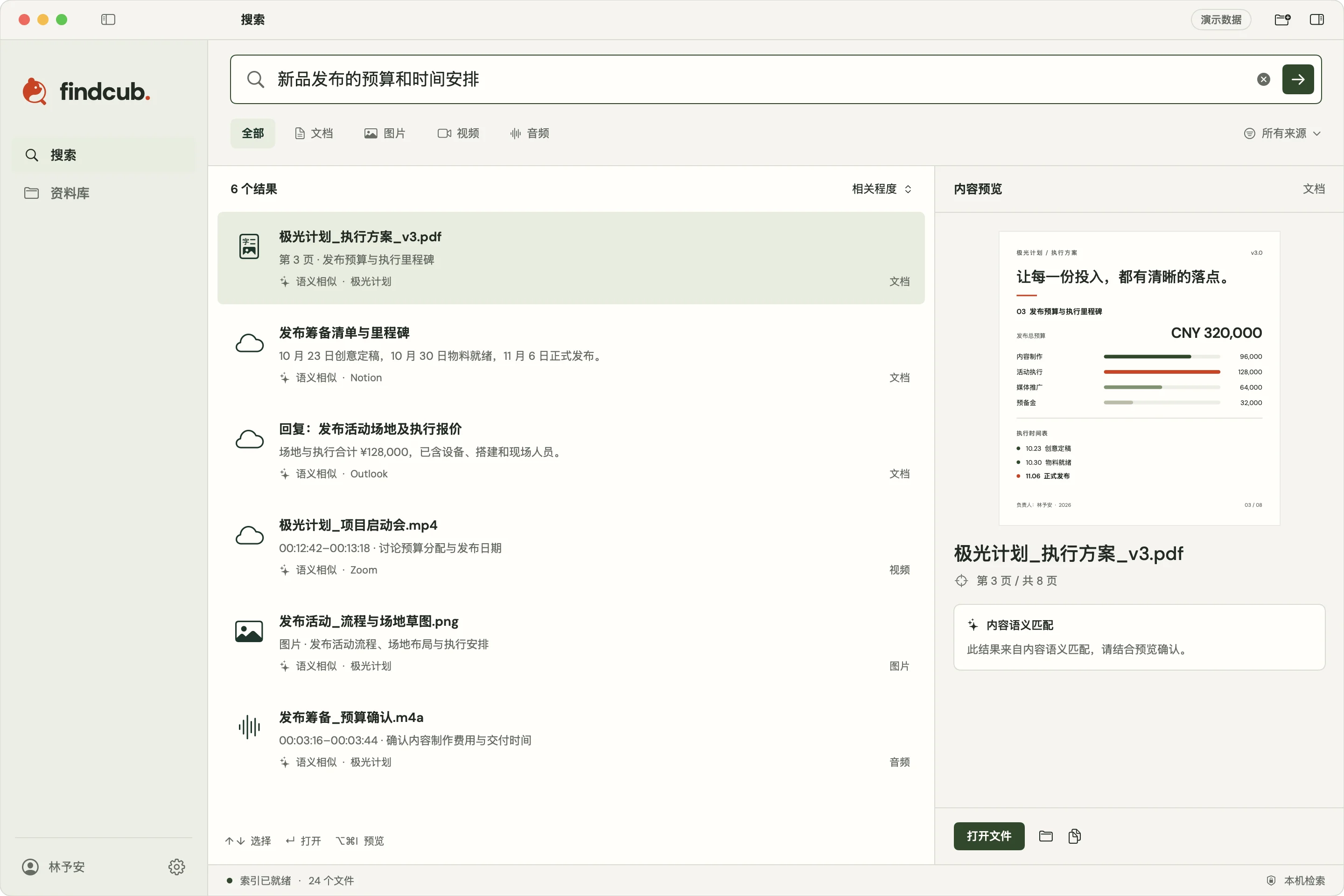Open the 相关程度 sort dropdown
1344x896 pixels.
pyautogui.click(x=882, y=189)
